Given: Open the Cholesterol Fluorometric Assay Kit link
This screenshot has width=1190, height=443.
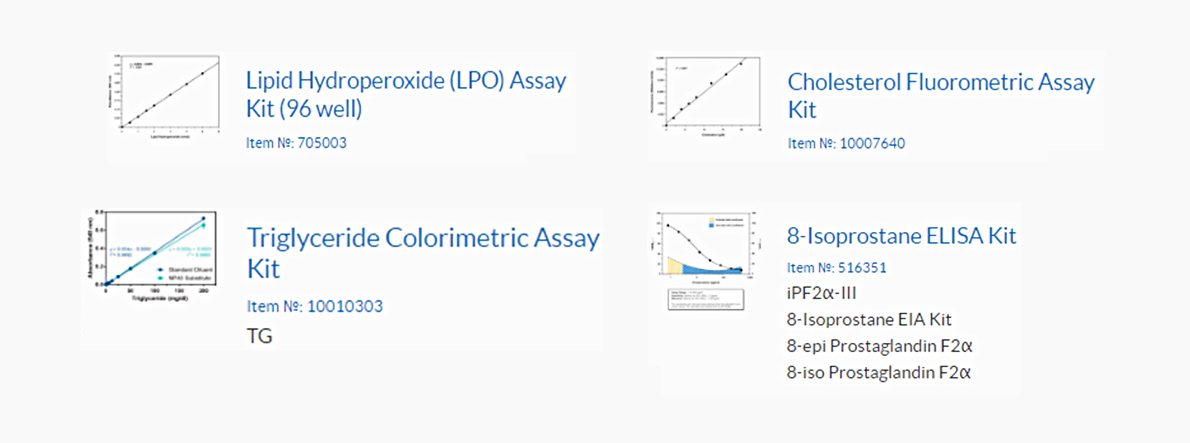Looking at the screenshot, I should coord(941,95).
